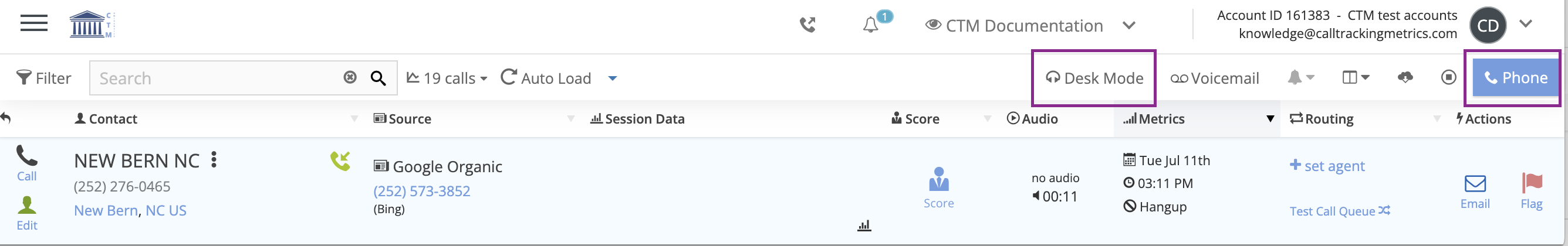
Task: Toggle Desk Mode
Action: (1094, 78)
